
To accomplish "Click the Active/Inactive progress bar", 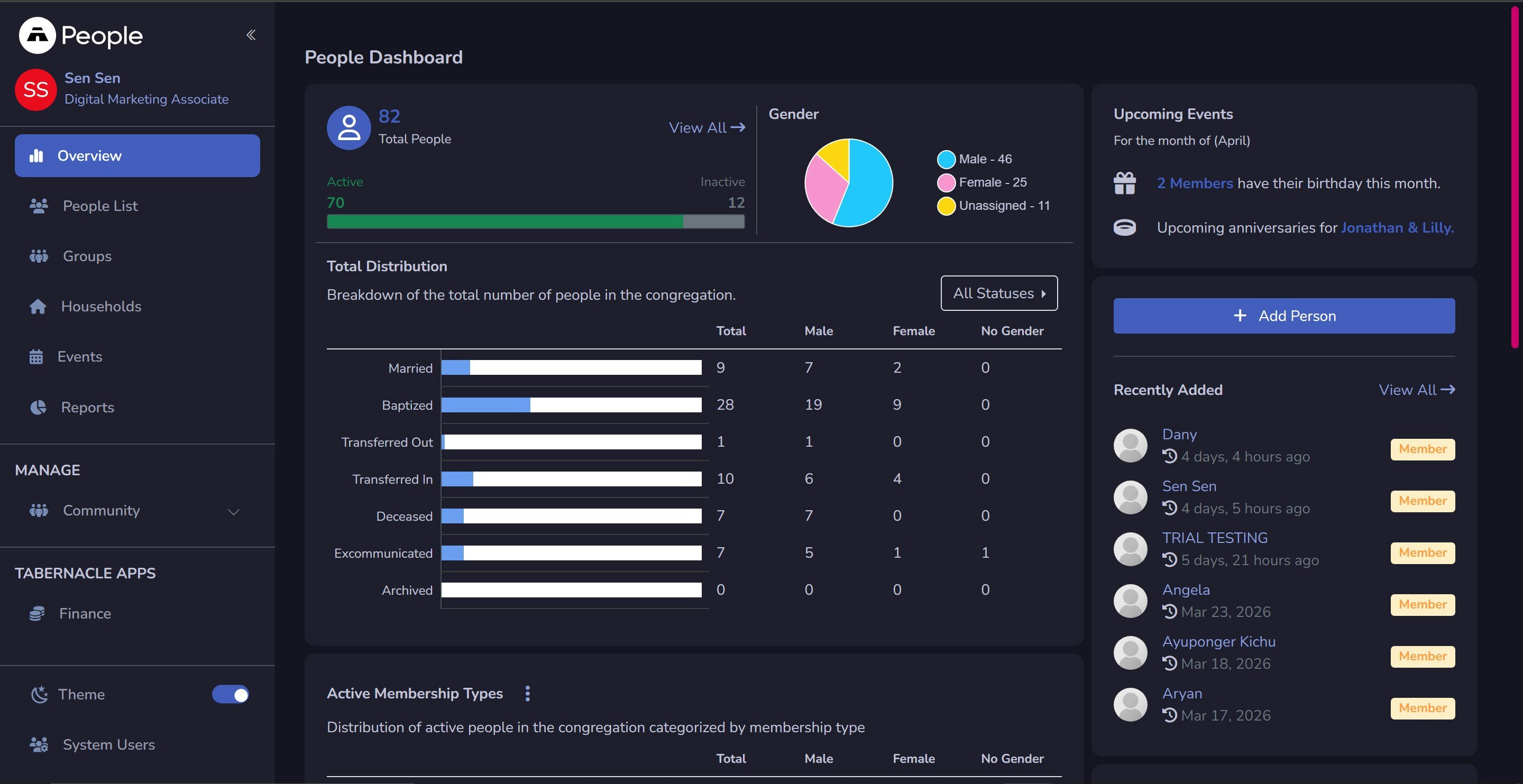I will click(x=535, y=222).
